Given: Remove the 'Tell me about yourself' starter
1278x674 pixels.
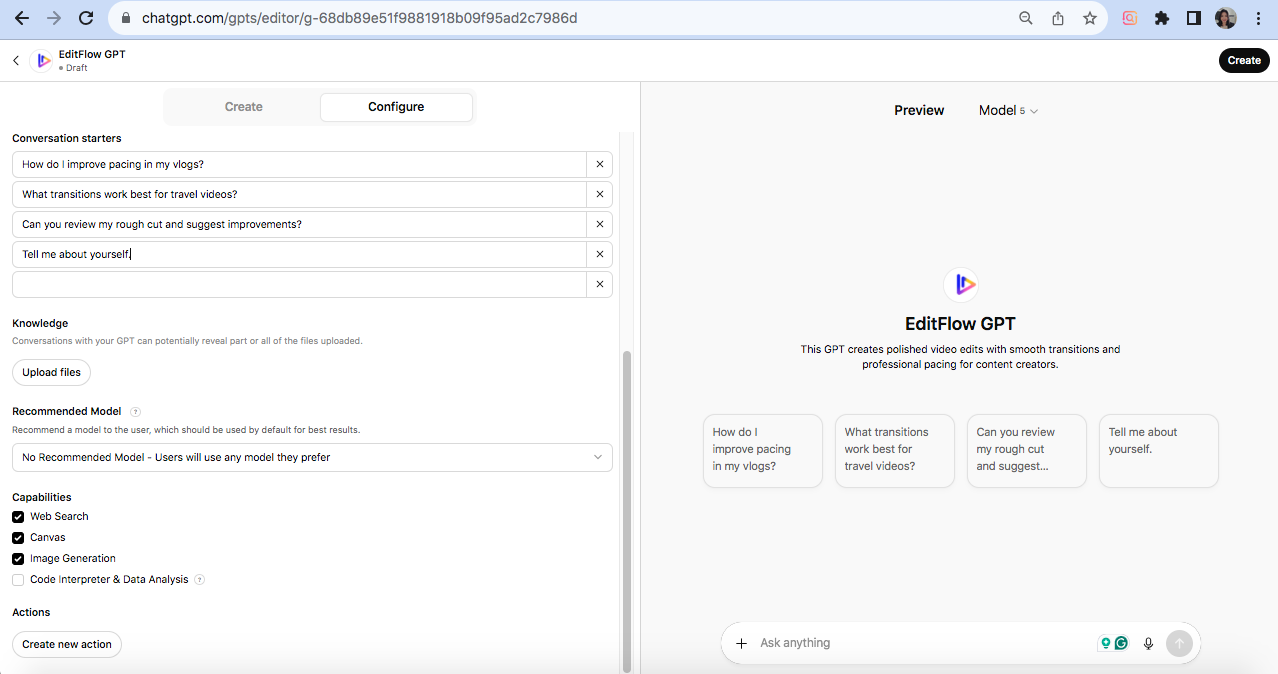Looking at the screenshot, I should [599, 254].
